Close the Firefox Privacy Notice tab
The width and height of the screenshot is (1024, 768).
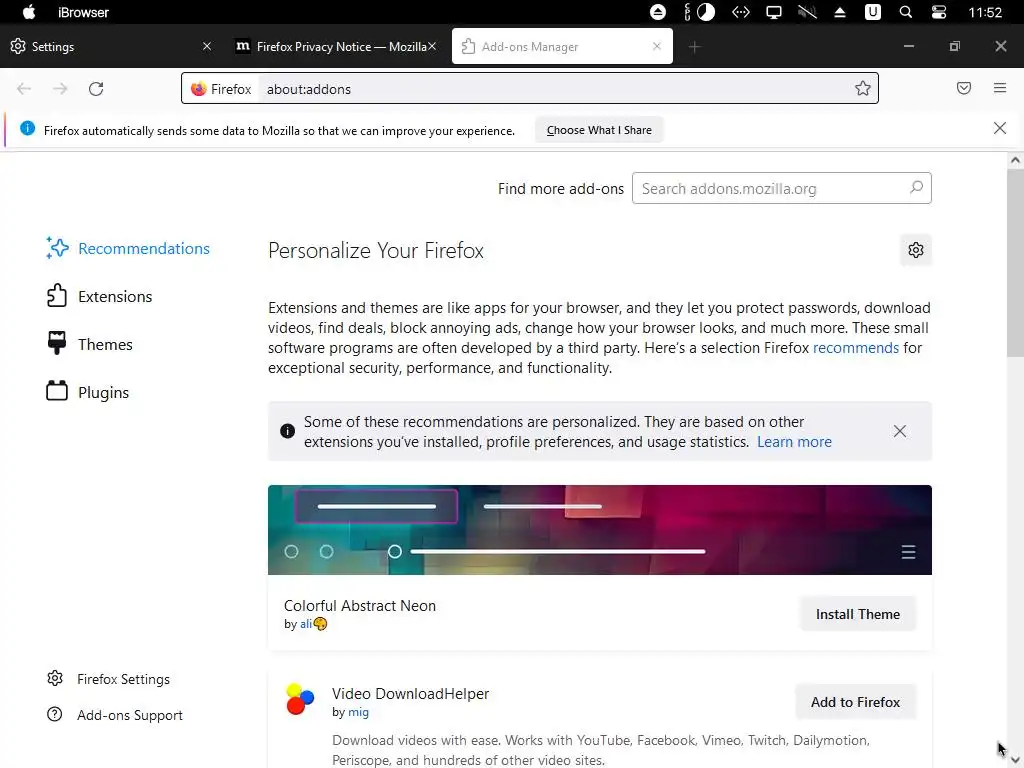pyautogui.click(x=432, y=46)
